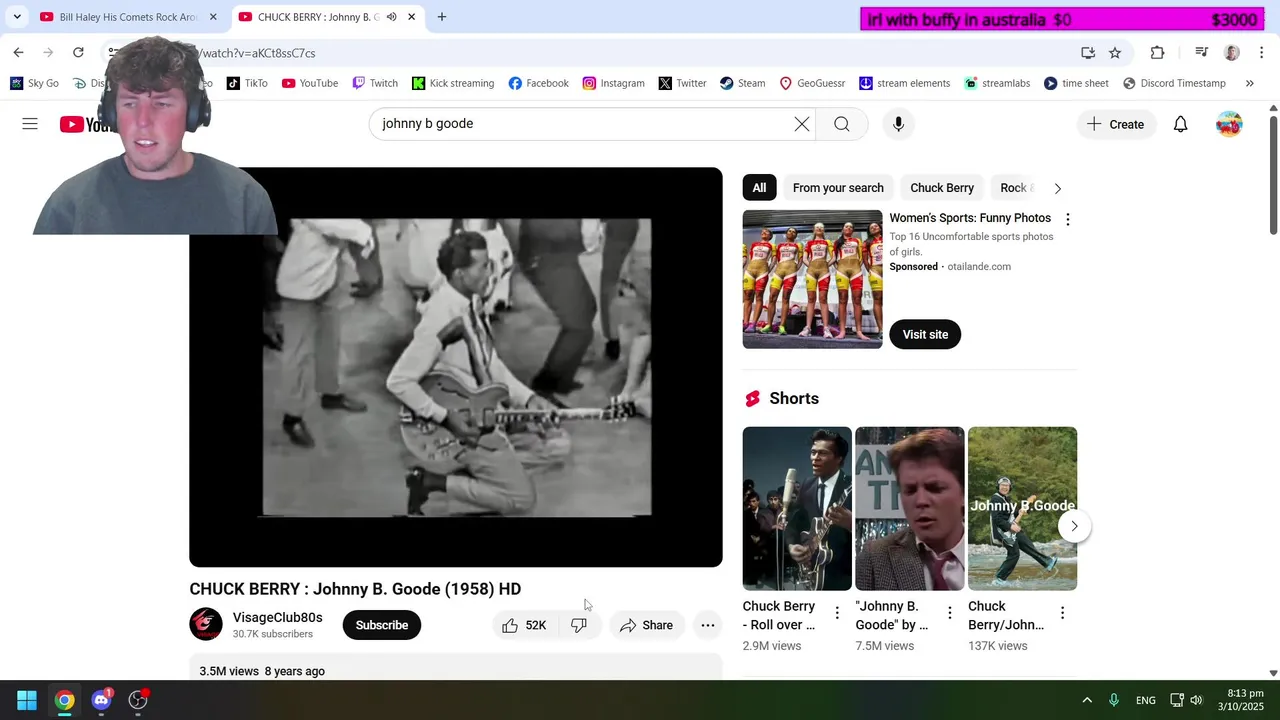Screen dimensions: 1280x720
Task: Open a new browser tab
Action: coord(442,17)
